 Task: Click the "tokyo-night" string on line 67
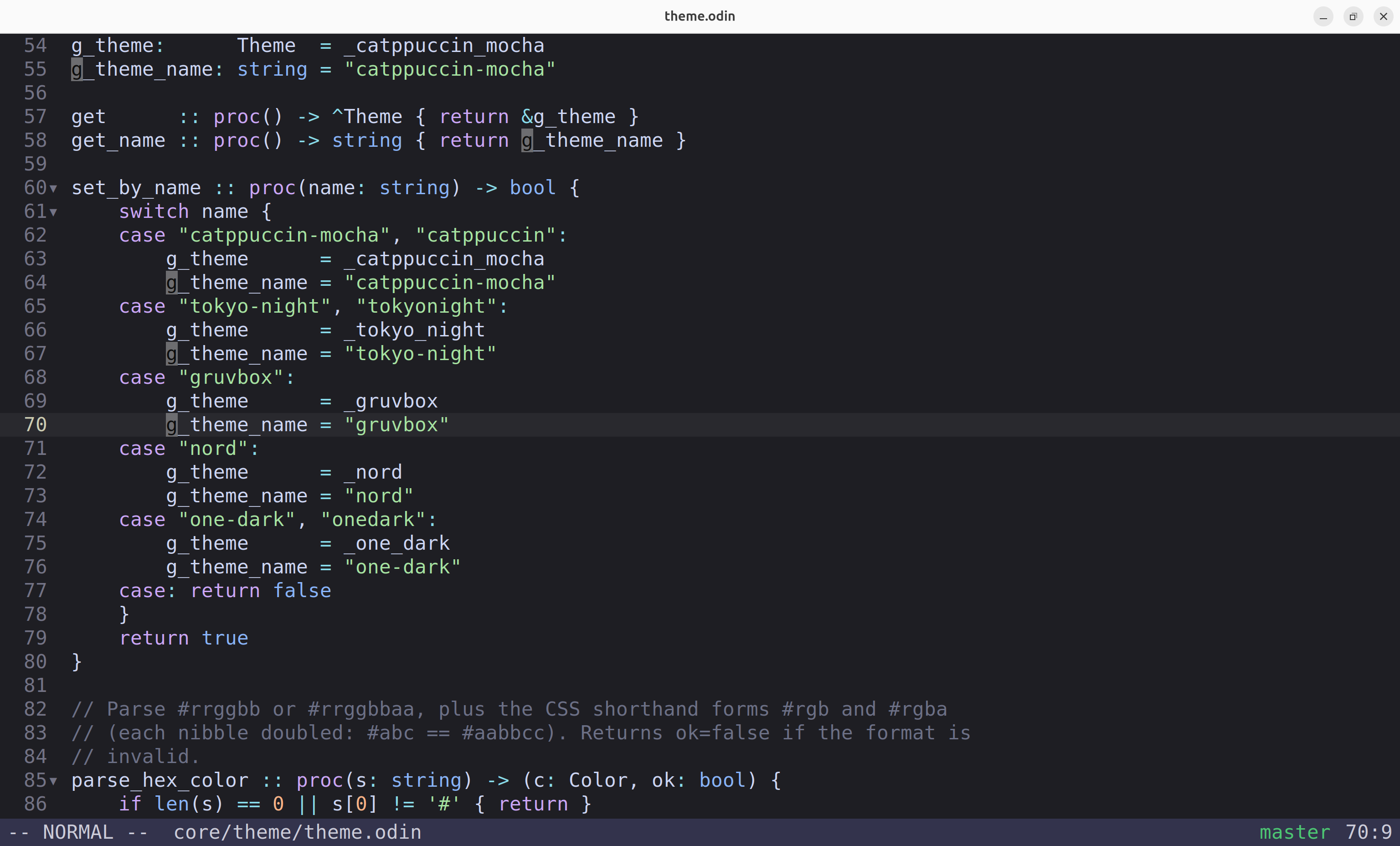click(420, 353)
